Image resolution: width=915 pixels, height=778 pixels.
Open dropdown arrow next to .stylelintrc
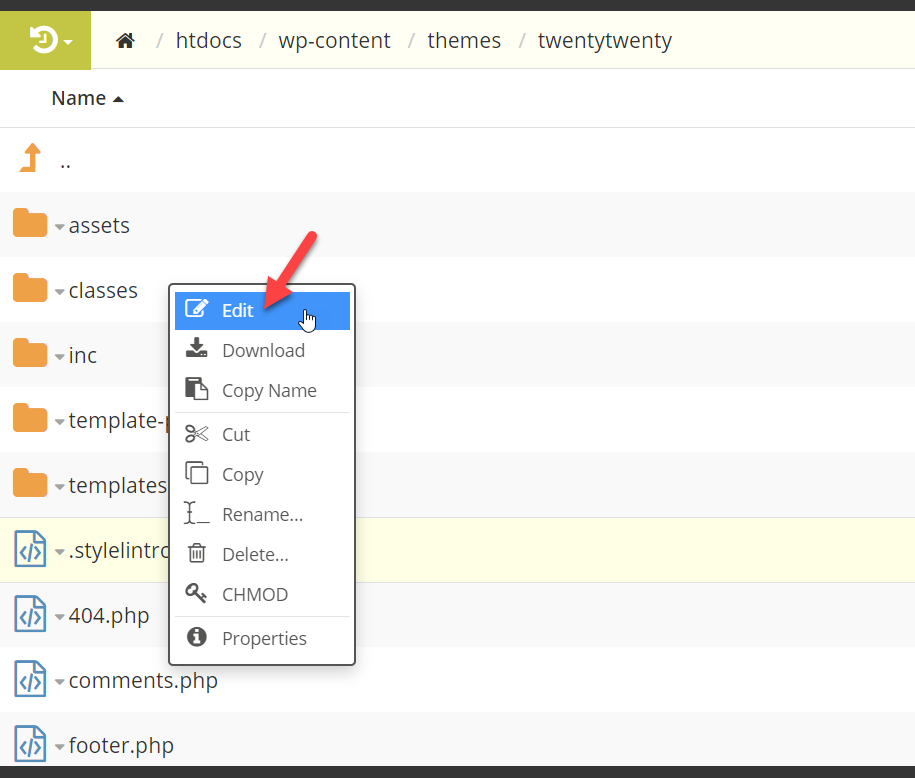coord(60,551)
